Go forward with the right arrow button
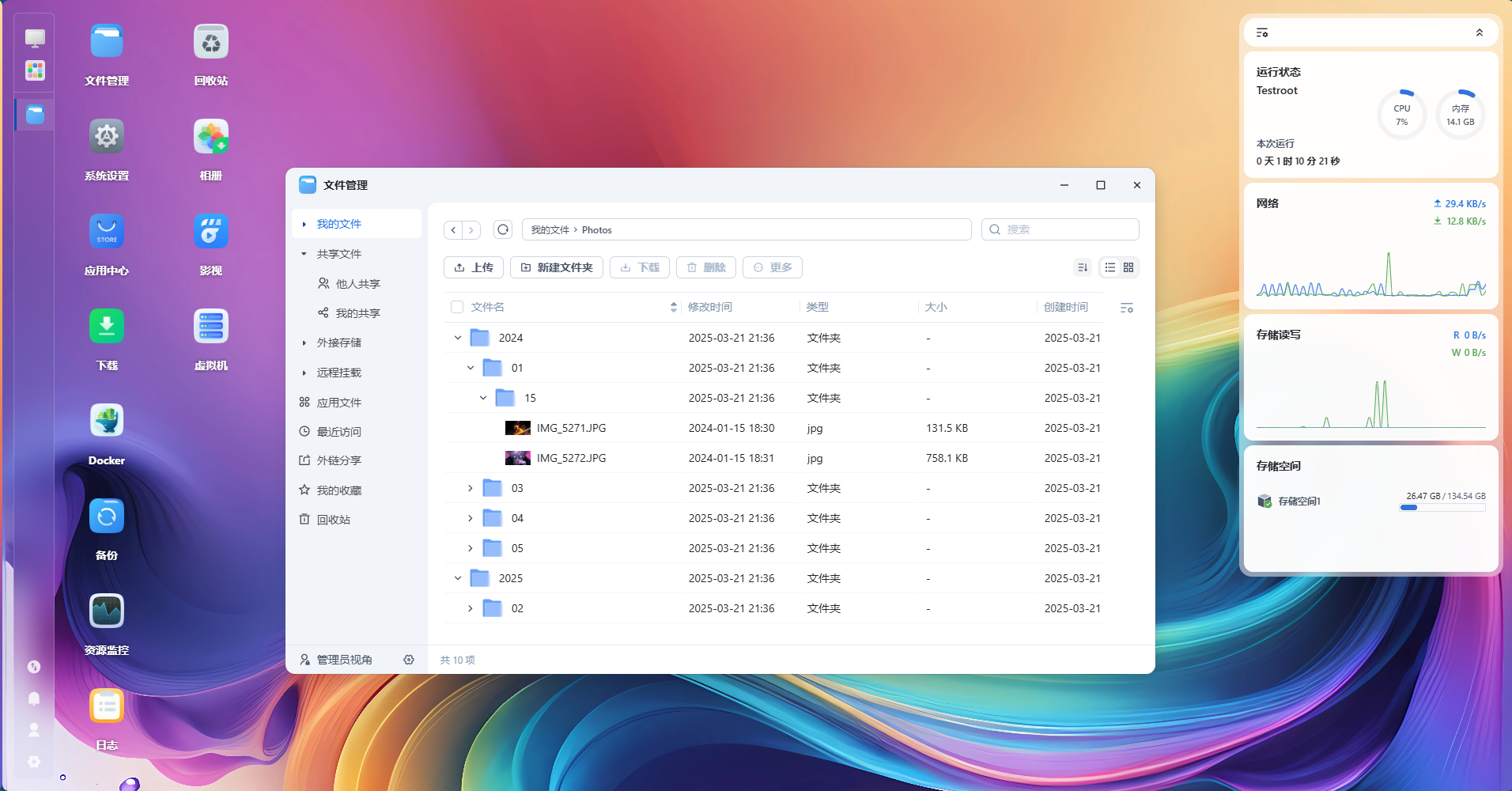The height and width of the screenshot is (791, 1512). click(x=471, y=230)
